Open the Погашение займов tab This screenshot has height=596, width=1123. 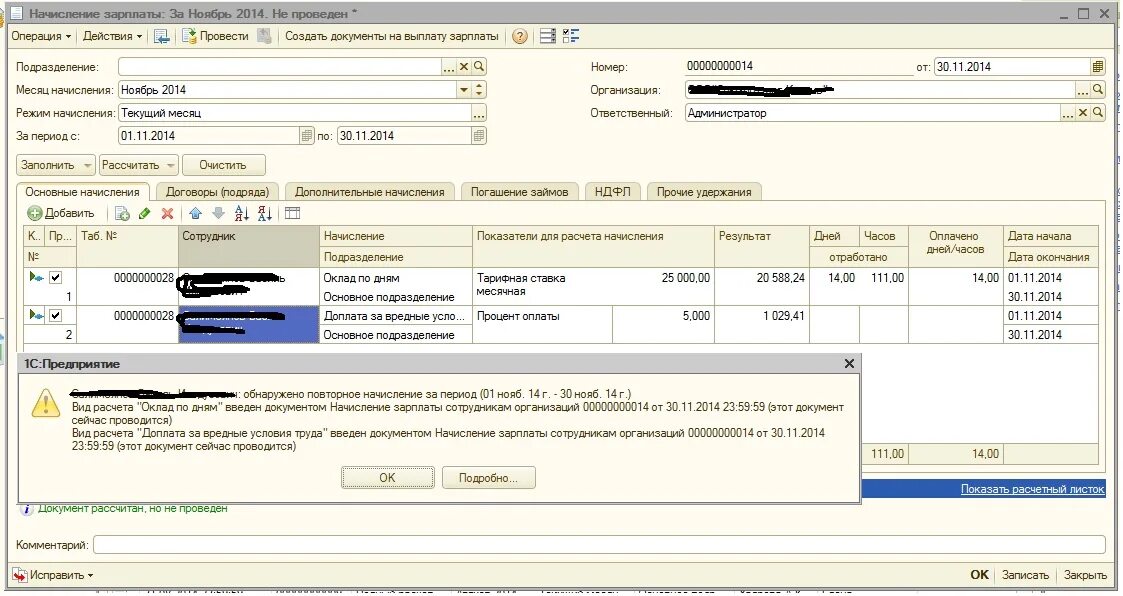519,192
